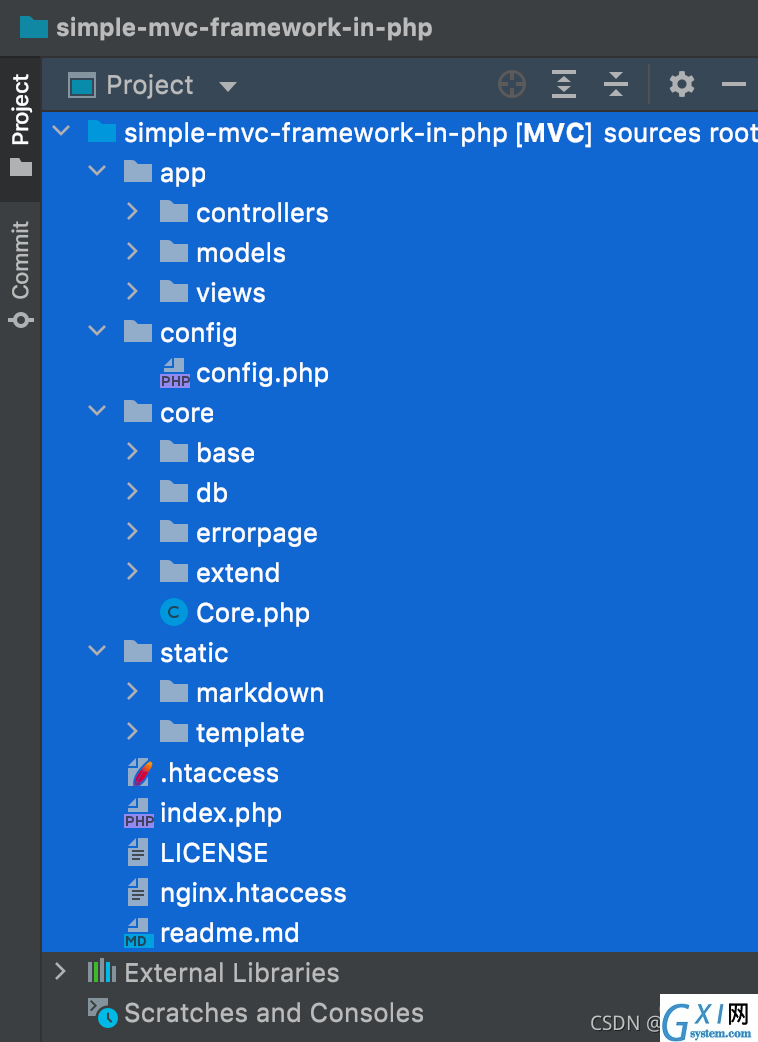The image size is (758, 1042).
Task: Click the Scratches and Consoles icon
Action: [103, 1013]
